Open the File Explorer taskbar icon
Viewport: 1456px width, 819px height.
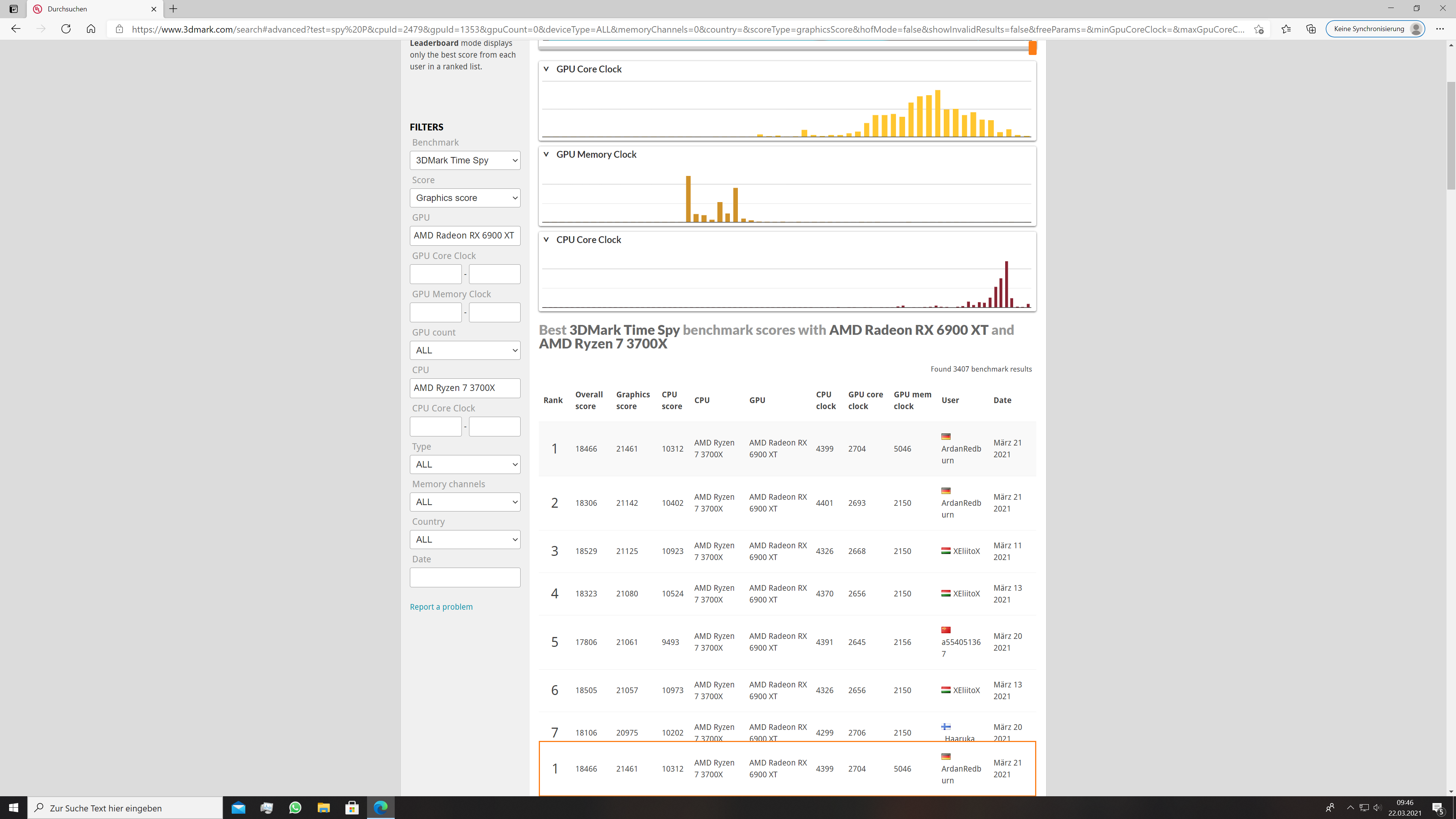[x=323, y=808]
